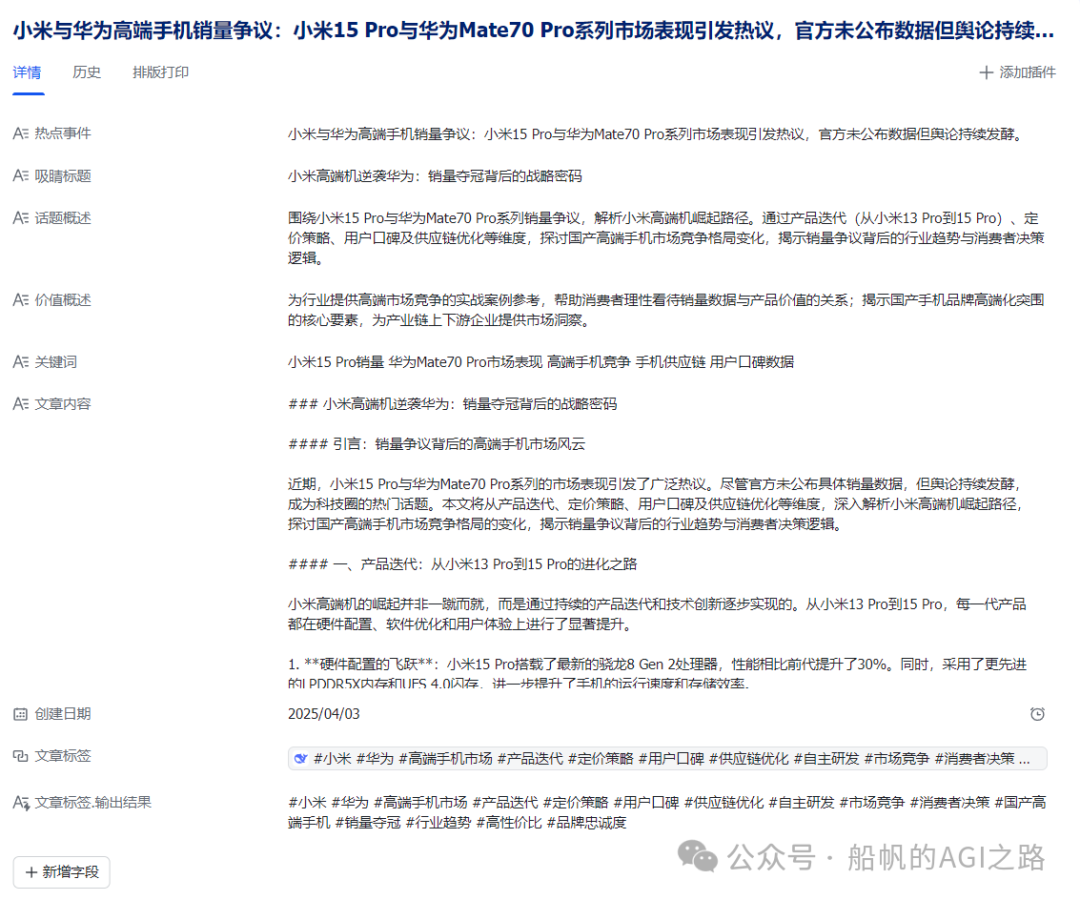Click the paragraph starting 小米高端机的崛起并非一蹴而就
Screen dimensions: 1080x900
657,614
